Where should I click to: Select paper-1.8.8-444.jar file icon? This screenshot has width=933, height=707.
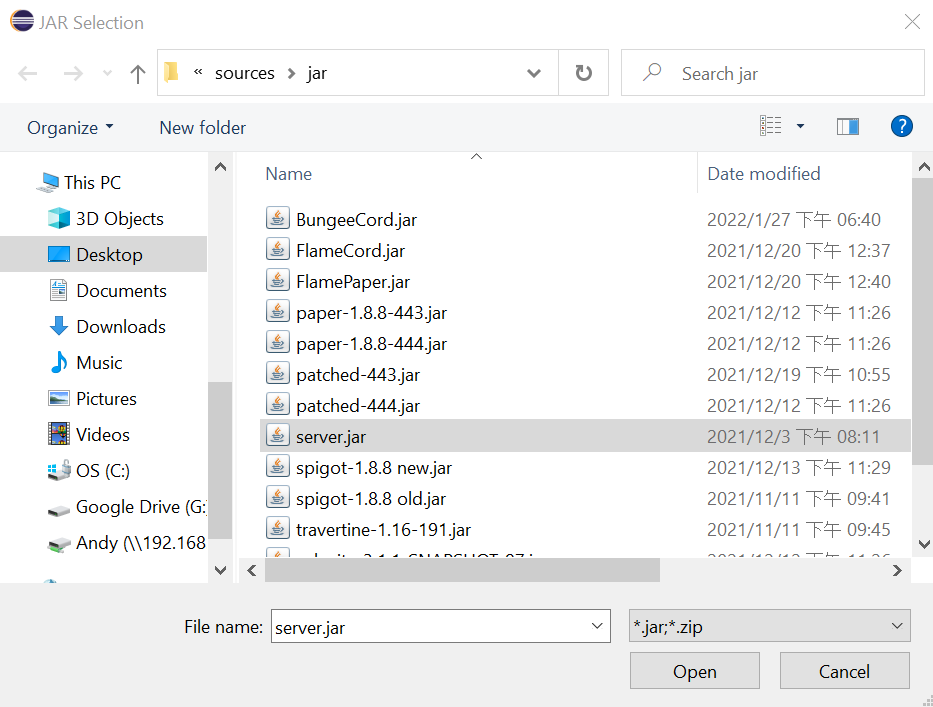277,342
